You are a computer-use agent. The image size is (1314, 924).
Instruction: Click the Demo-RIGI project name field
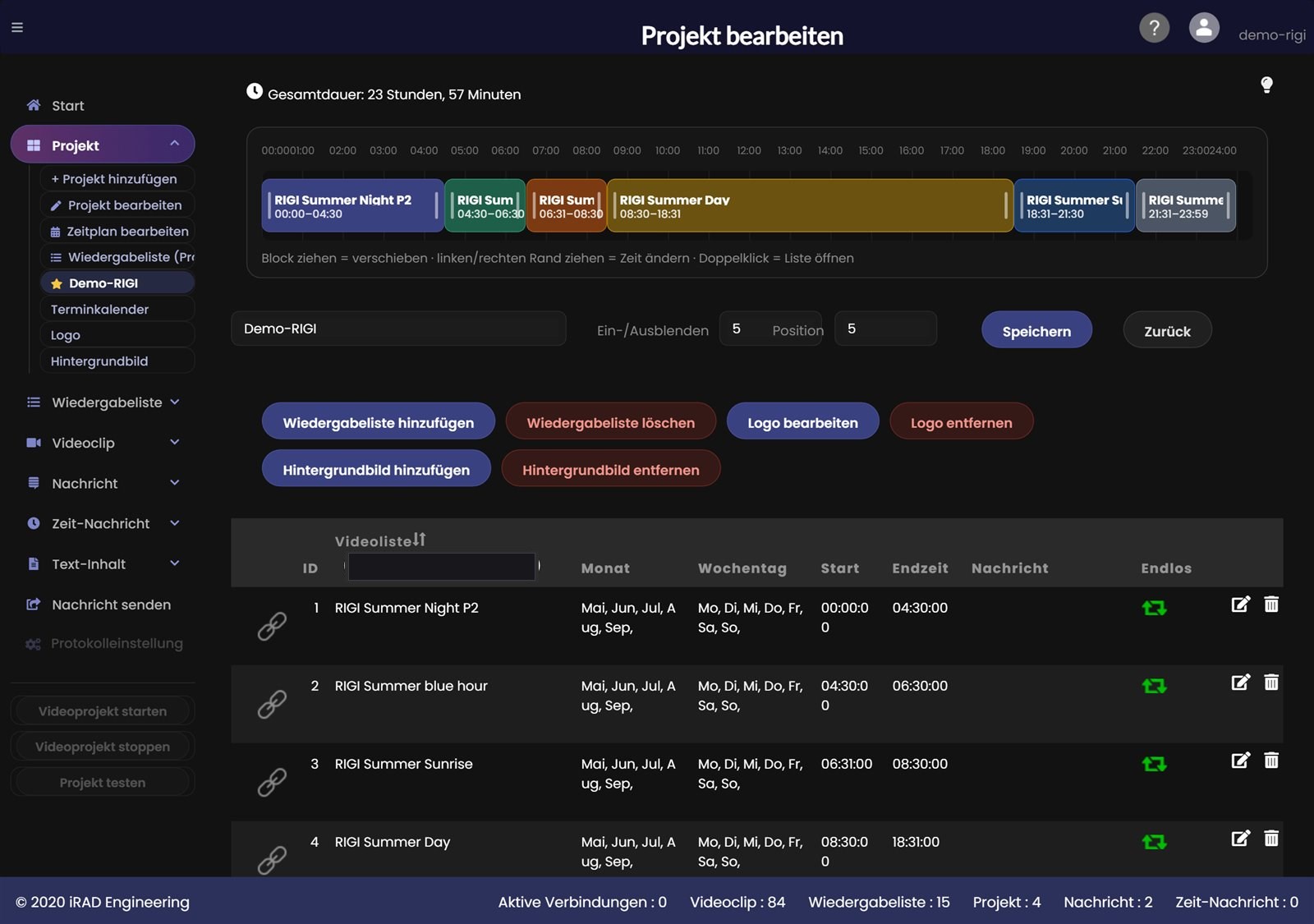398,329
